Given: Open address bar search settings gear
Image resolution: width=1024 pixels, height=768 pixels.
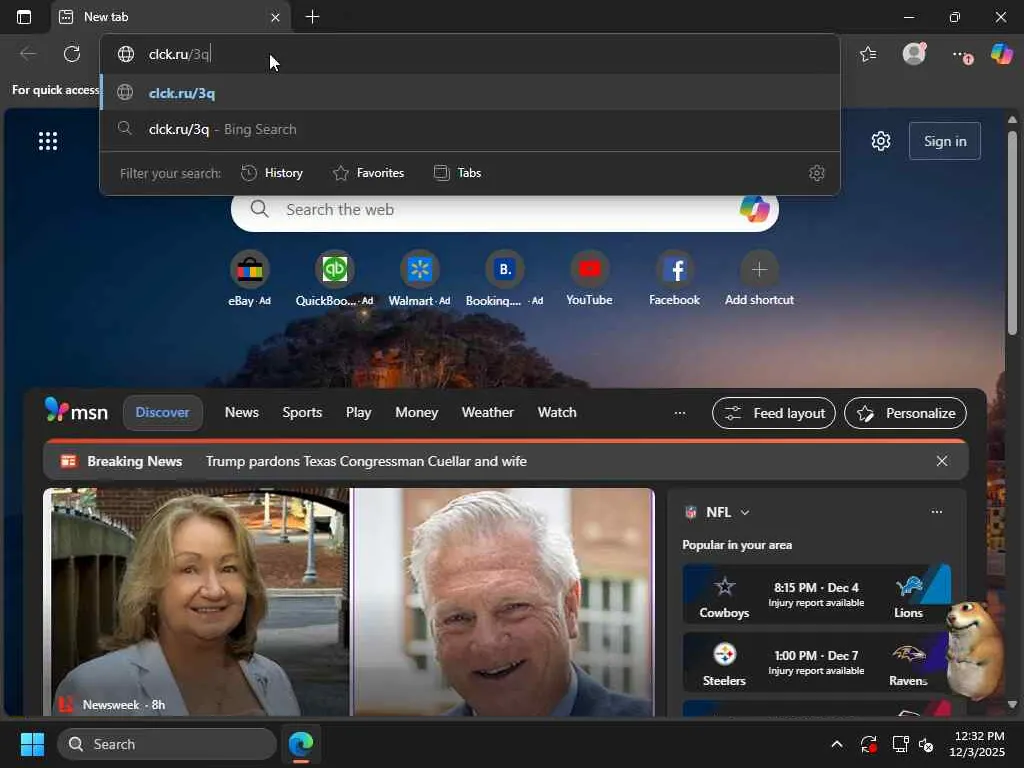Looking at the screenshot, I should point(816,173).
